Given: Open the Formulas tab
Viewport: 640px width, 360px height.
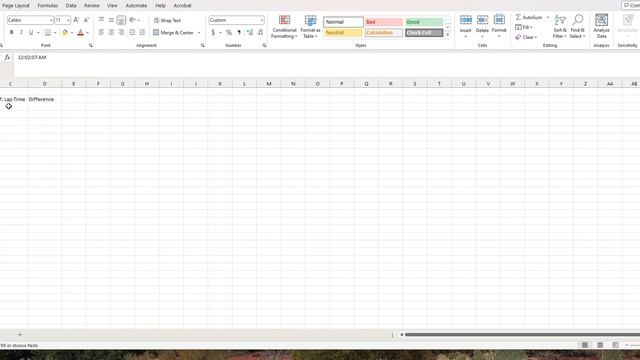Looking at the screenshot, I should click(48, 6).
